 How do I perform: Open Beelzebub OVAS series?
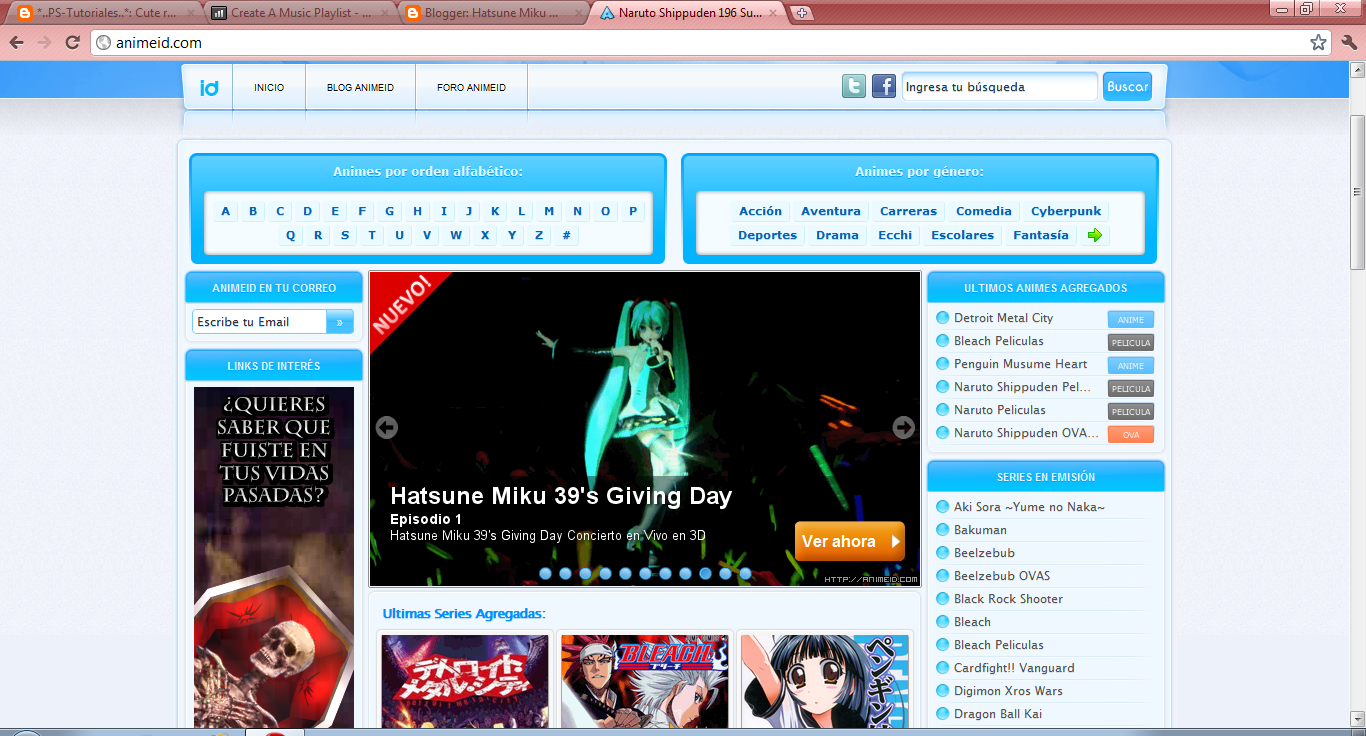click(x=1002, y=576)
